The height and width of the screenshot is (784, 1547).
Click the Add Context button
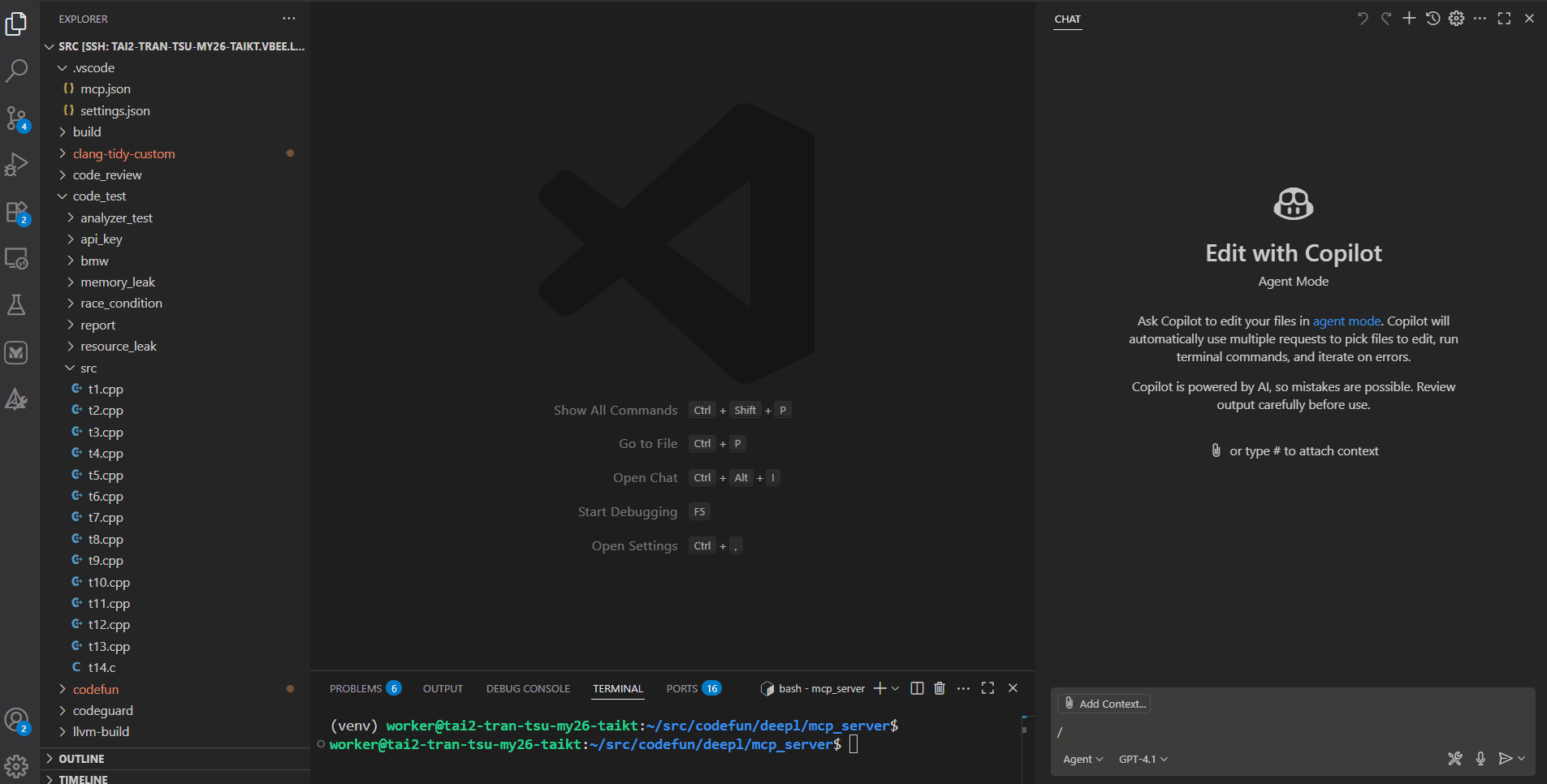coord(1104,704)
